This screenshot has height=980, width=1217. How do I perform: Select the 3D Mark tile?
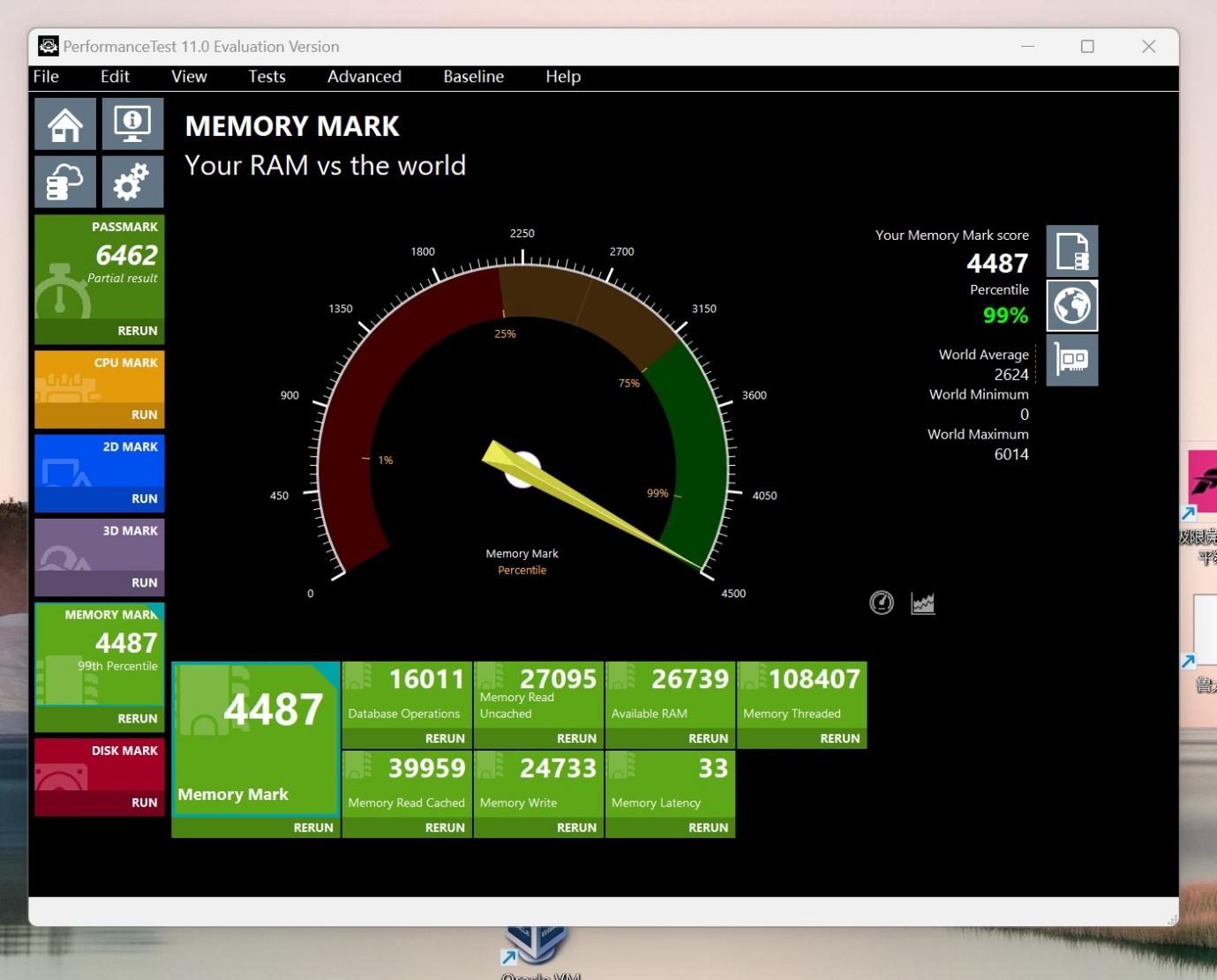pos(99,545)
